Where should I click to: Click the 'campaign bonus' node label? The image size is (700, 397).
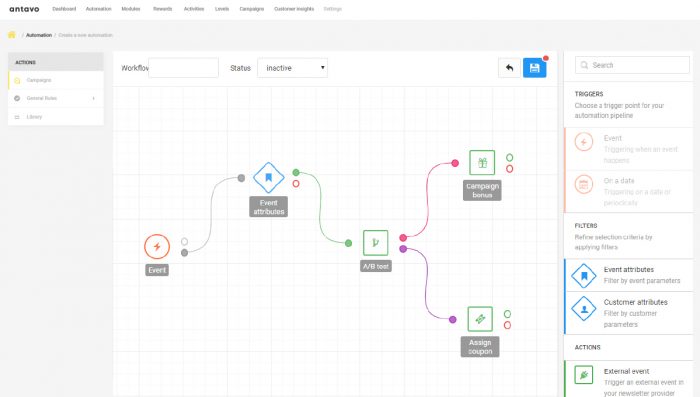(482, 190)
